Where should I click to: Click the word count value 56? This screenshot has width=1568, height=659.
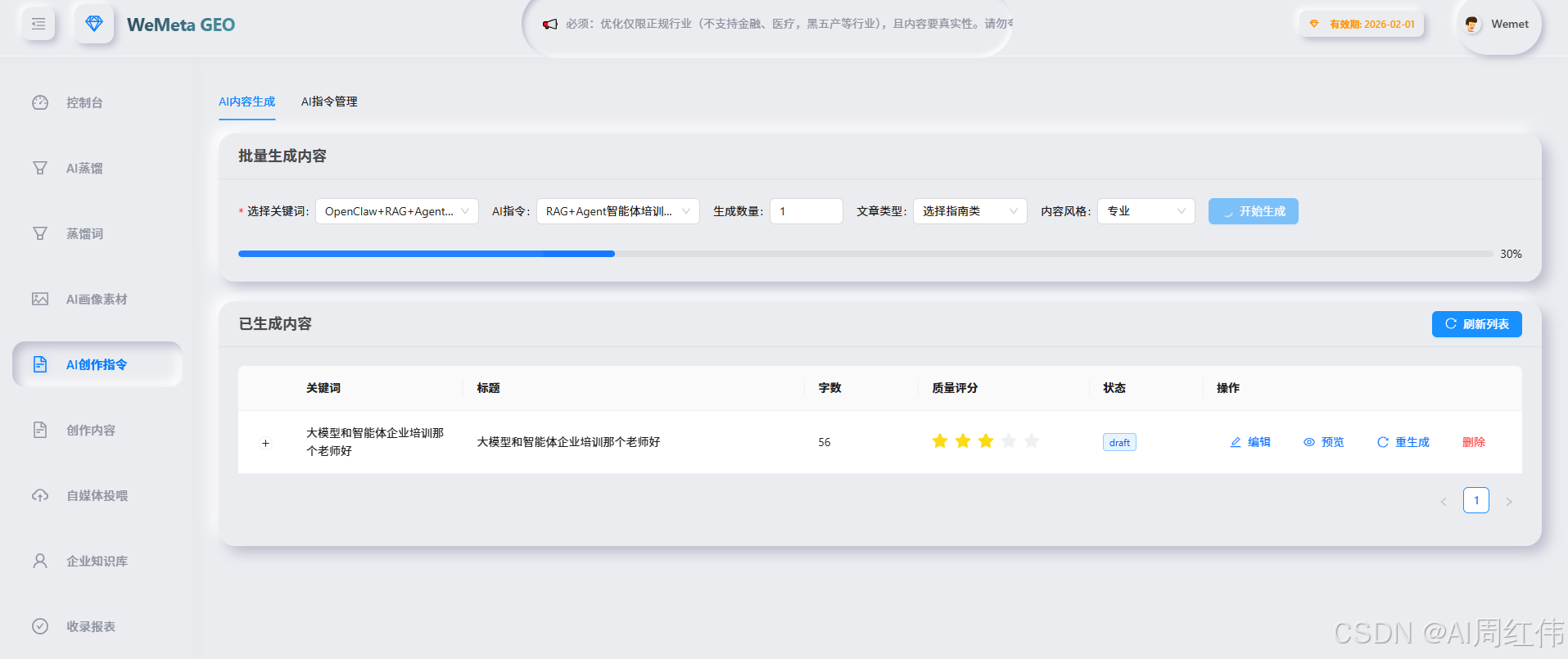(825, 442)
